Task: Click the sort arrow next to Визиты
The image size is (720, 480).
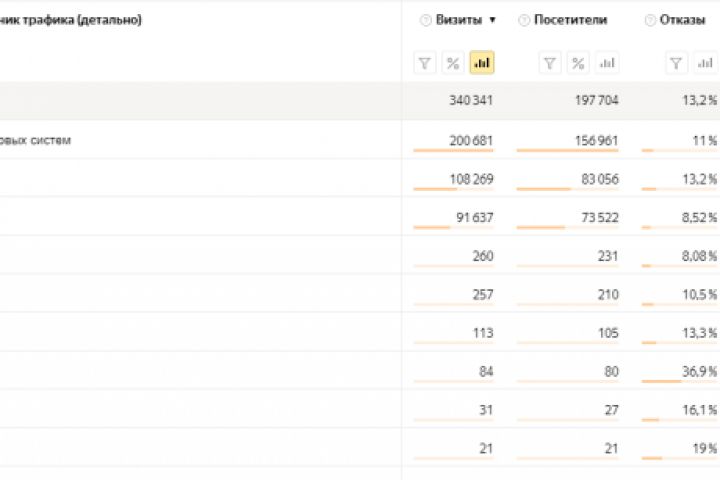Action: 492,20
